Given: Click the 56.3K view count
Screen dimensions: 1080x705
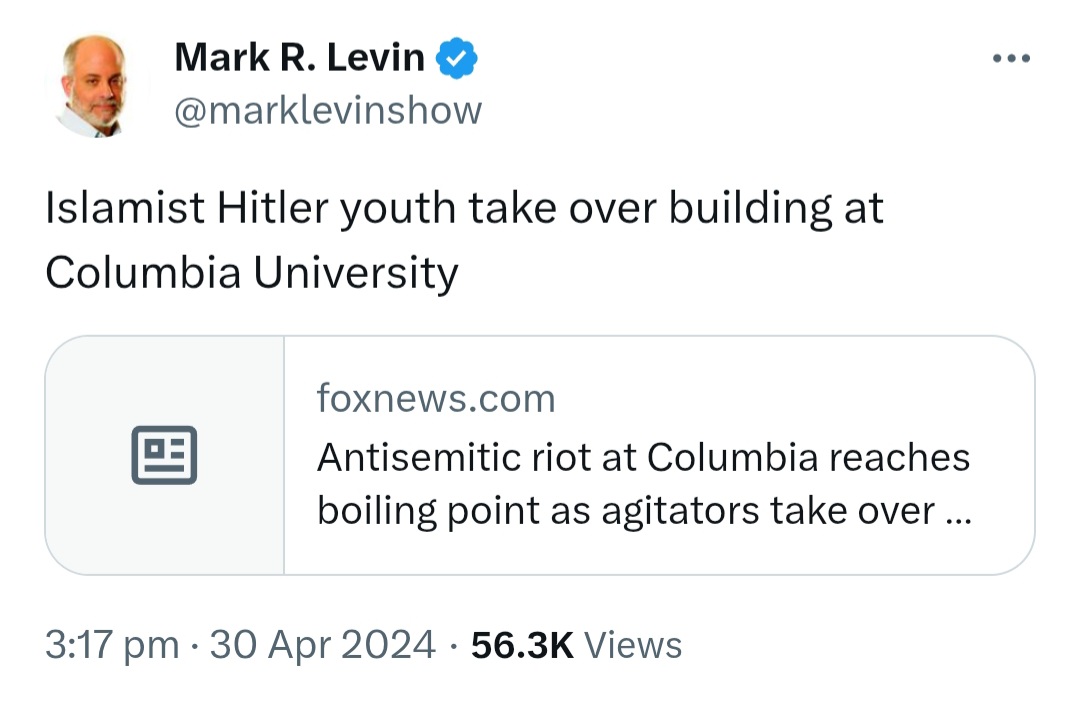Looking at the screenshot, I should [x=522, y=646].
